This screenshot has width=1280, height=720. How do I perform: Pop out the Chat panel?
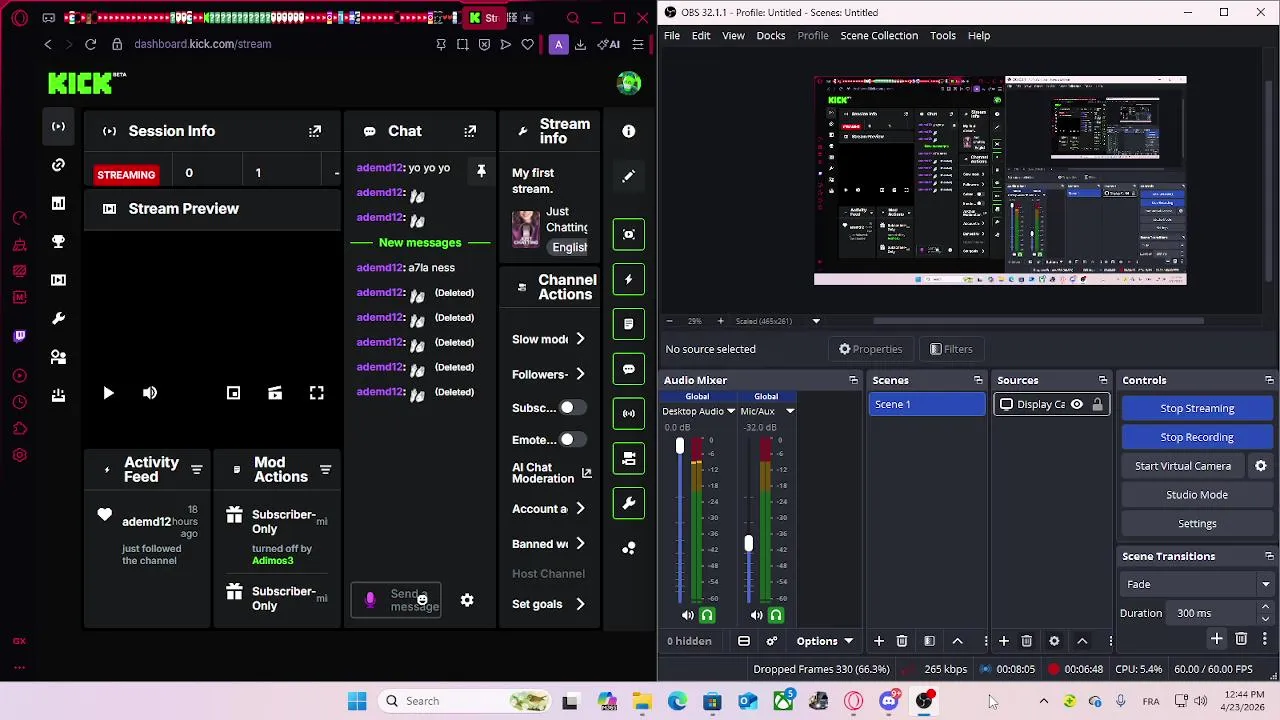[x=470, y=131]
